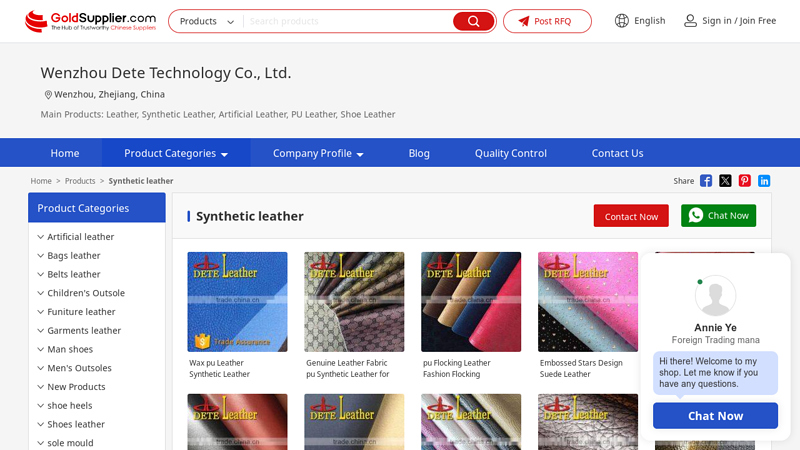Viewport: 800px width, 450px height.
Task: Expand the Garments leather category chevron
Action: 41,331
